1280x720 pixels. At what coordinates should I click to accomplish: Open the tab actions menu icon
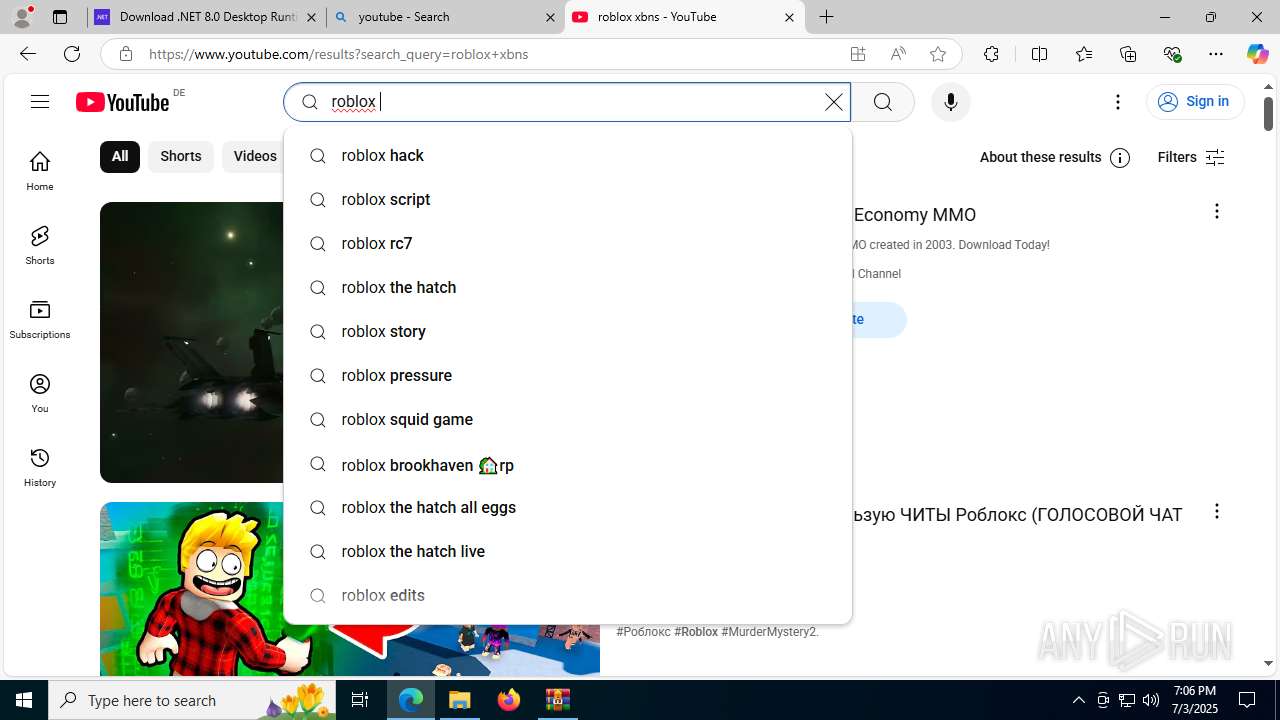click(x=60, y=17)
